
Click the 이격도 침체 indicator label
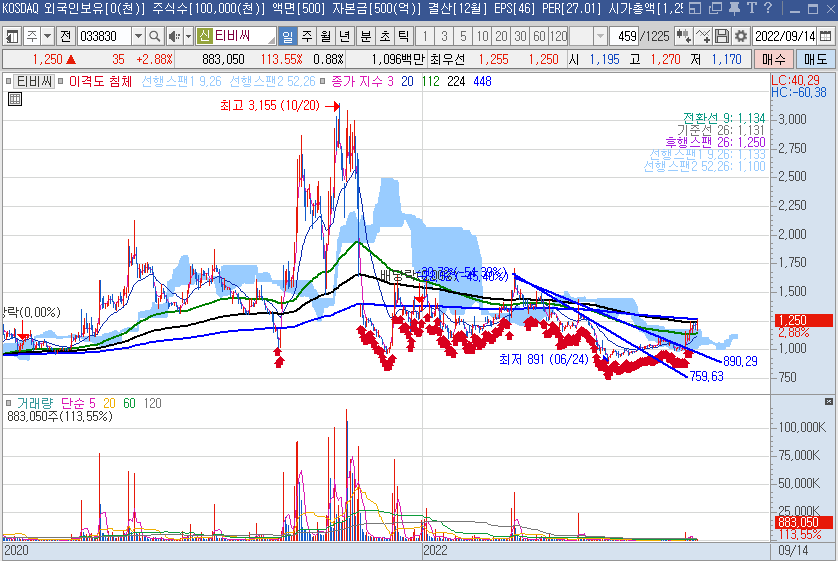tap(100, 81)
